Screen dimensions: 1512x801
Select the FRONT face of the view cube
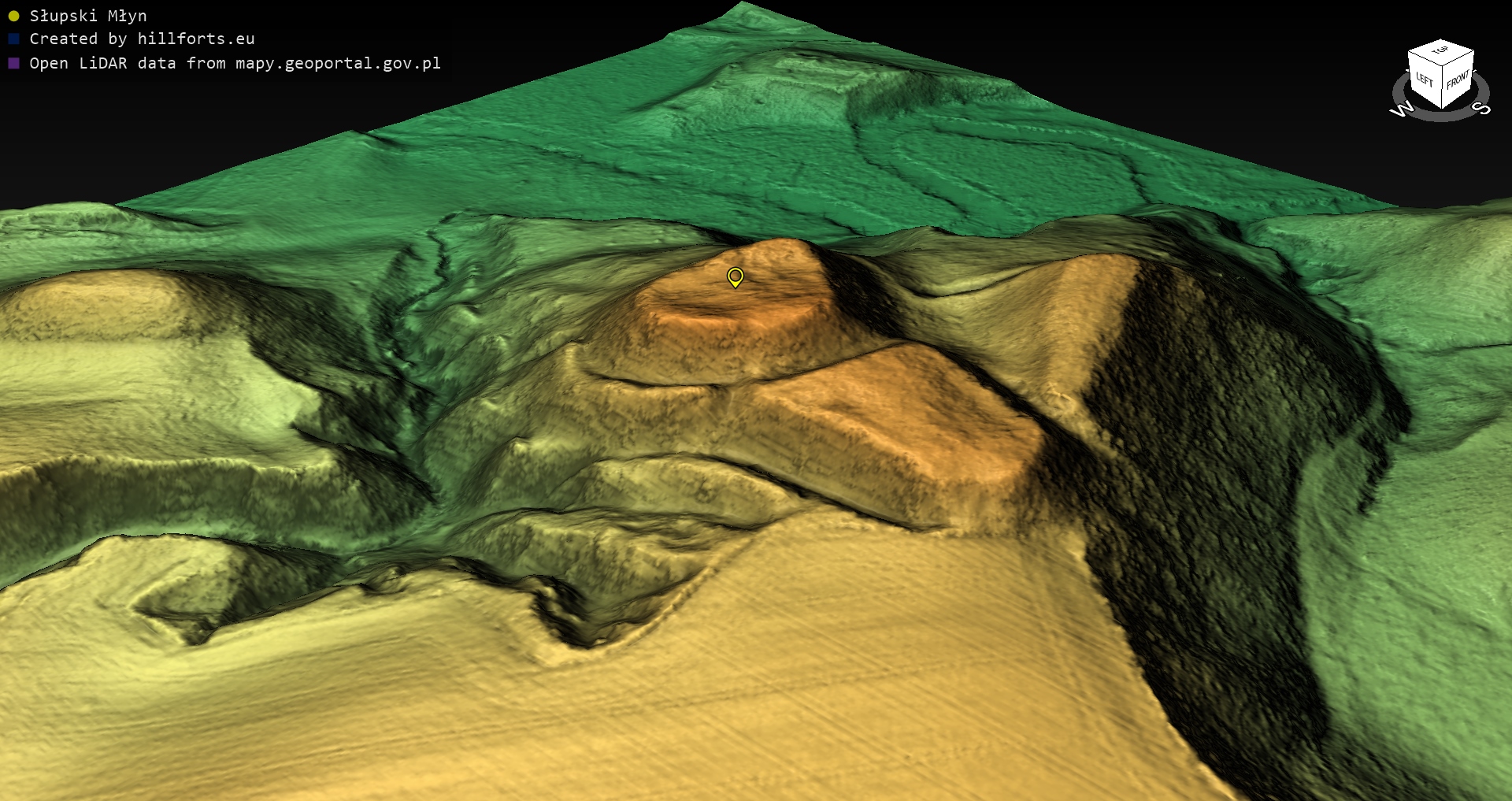pos(1458,80)
